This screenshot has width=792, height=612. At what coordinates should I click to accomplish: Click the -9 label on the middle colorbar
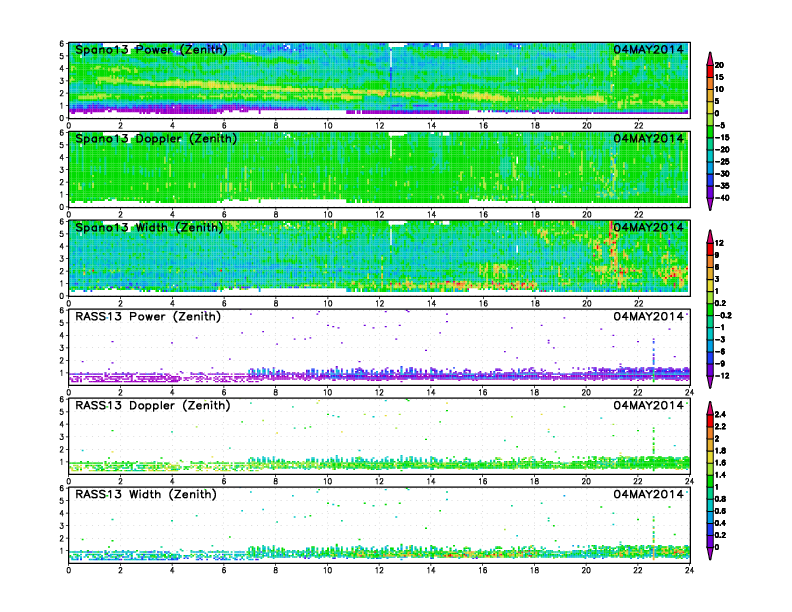(x=720, y=364)
